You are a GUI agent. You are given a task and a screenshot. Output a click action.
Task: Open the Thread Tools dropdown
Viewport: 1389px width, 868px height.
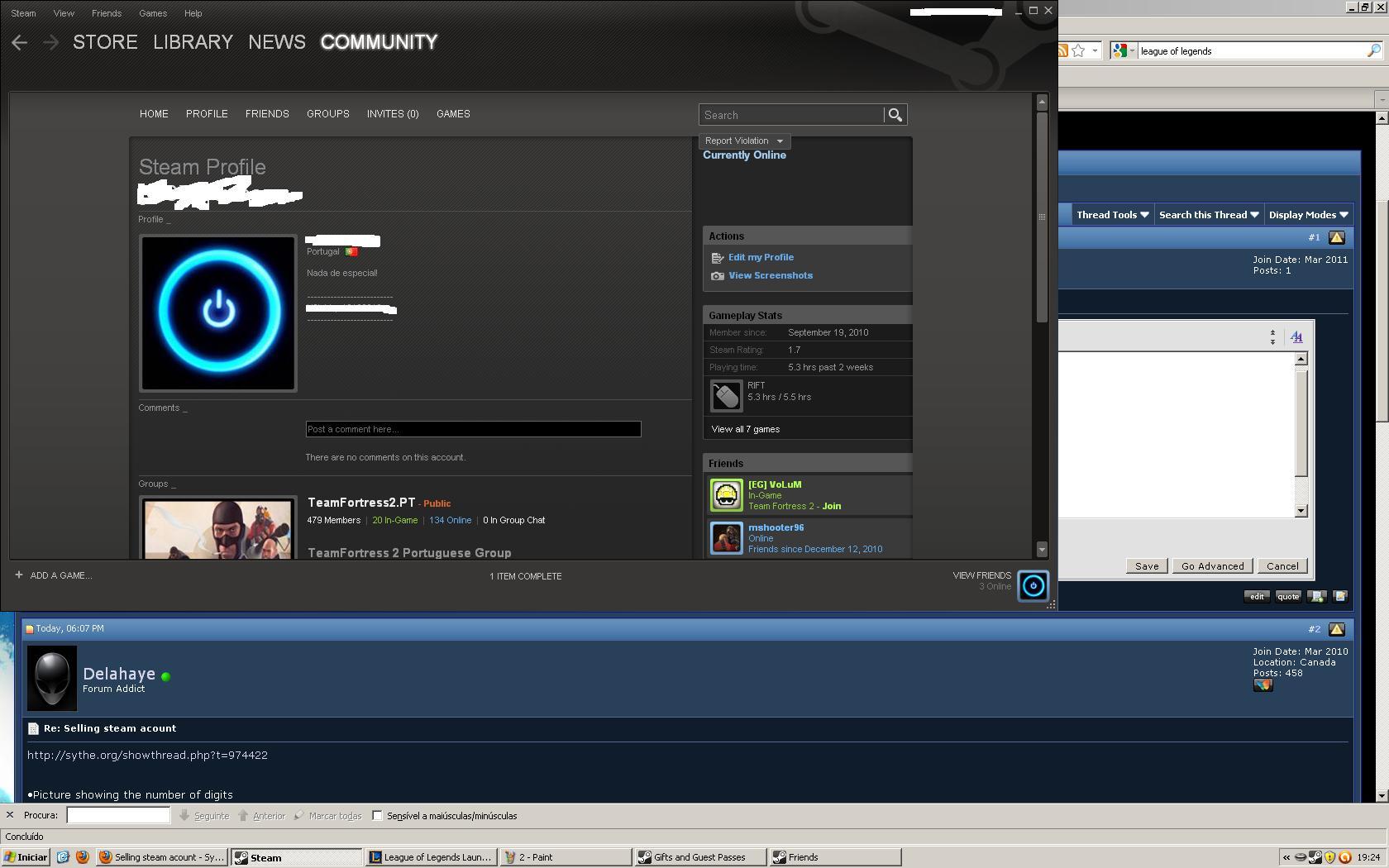1112,215
